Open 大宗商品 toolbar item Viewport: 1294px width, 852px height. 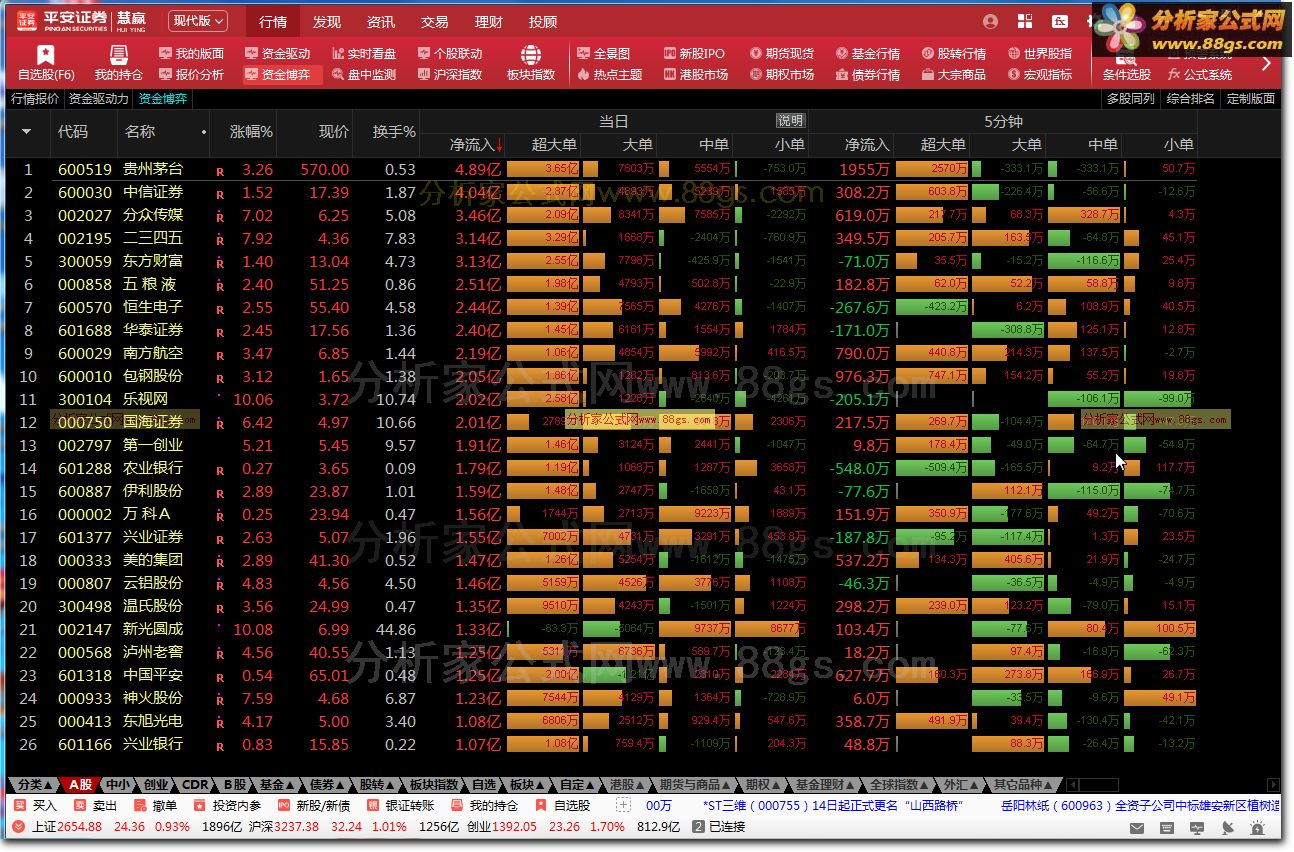(x=954, y=75)
